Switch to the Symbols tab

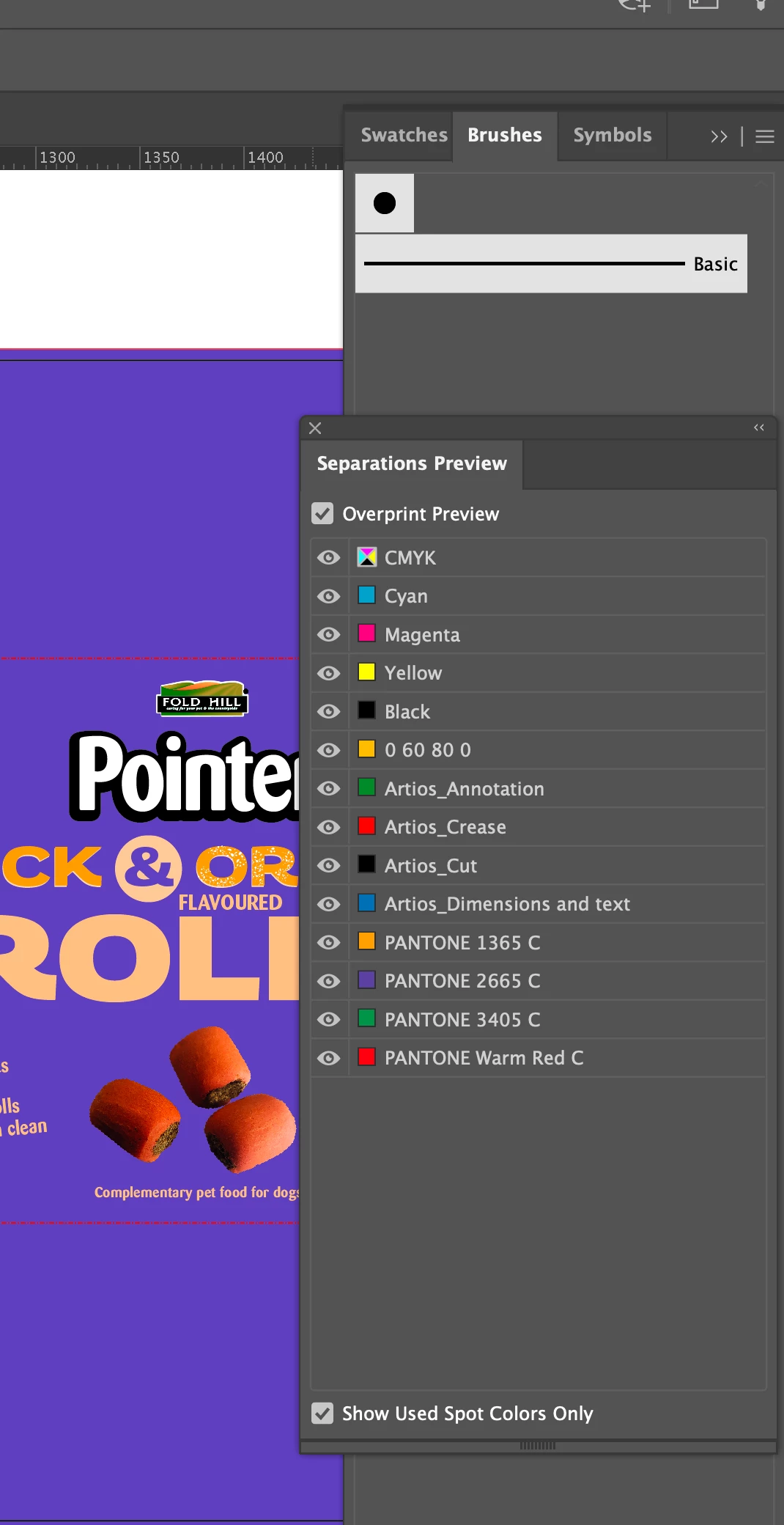[x=613, y=135]
